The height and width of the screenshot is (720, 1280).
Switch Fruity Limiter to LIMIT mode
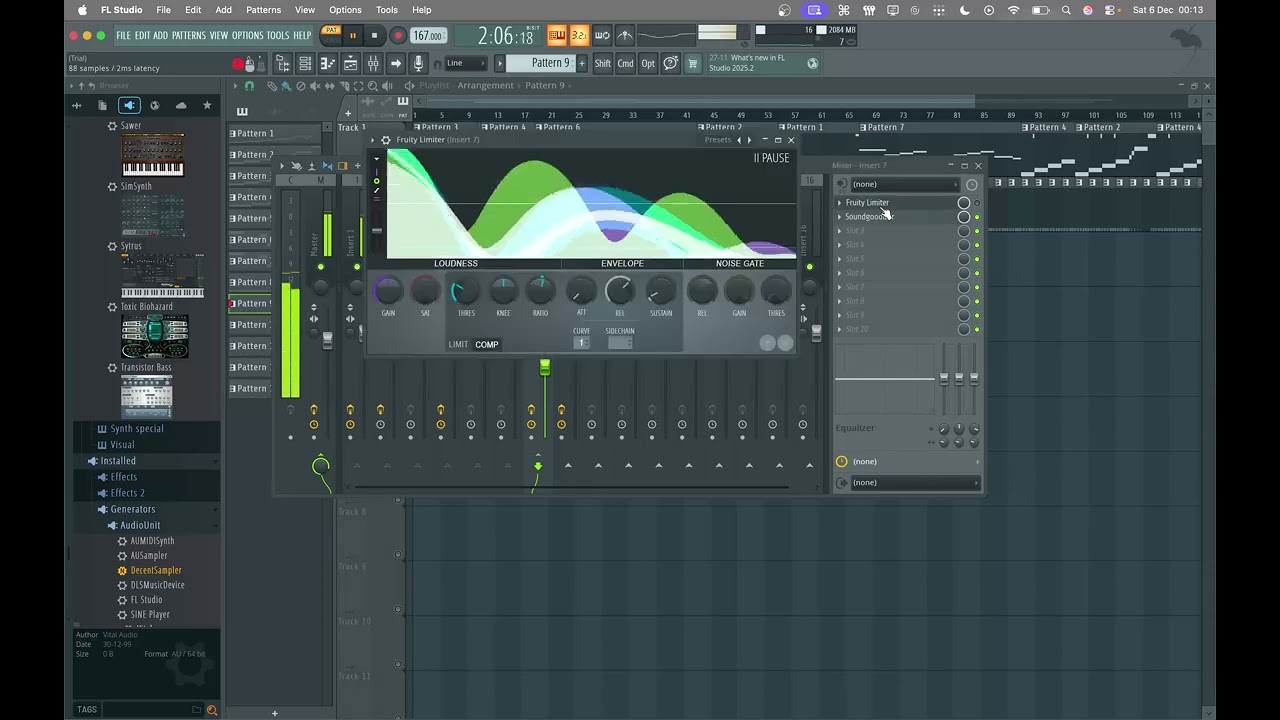coord(458,344)
